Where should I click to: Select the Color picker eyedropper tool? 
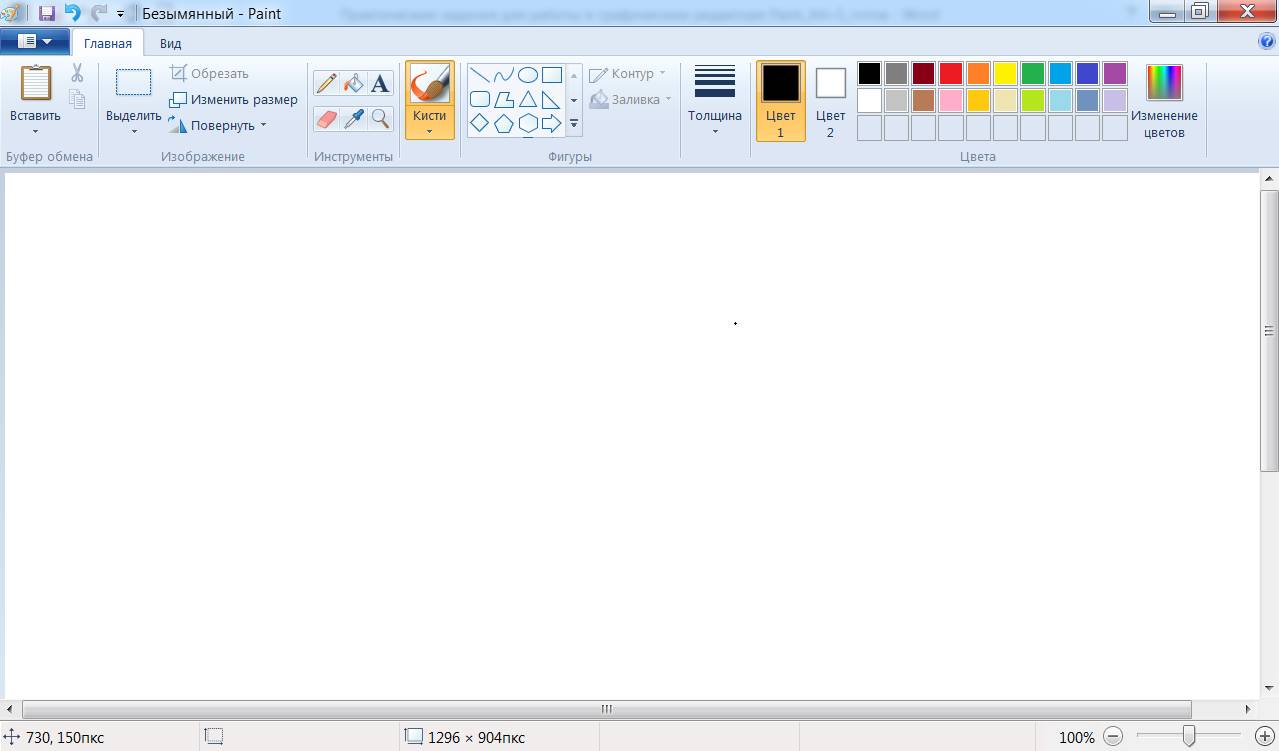coord(353,119)
